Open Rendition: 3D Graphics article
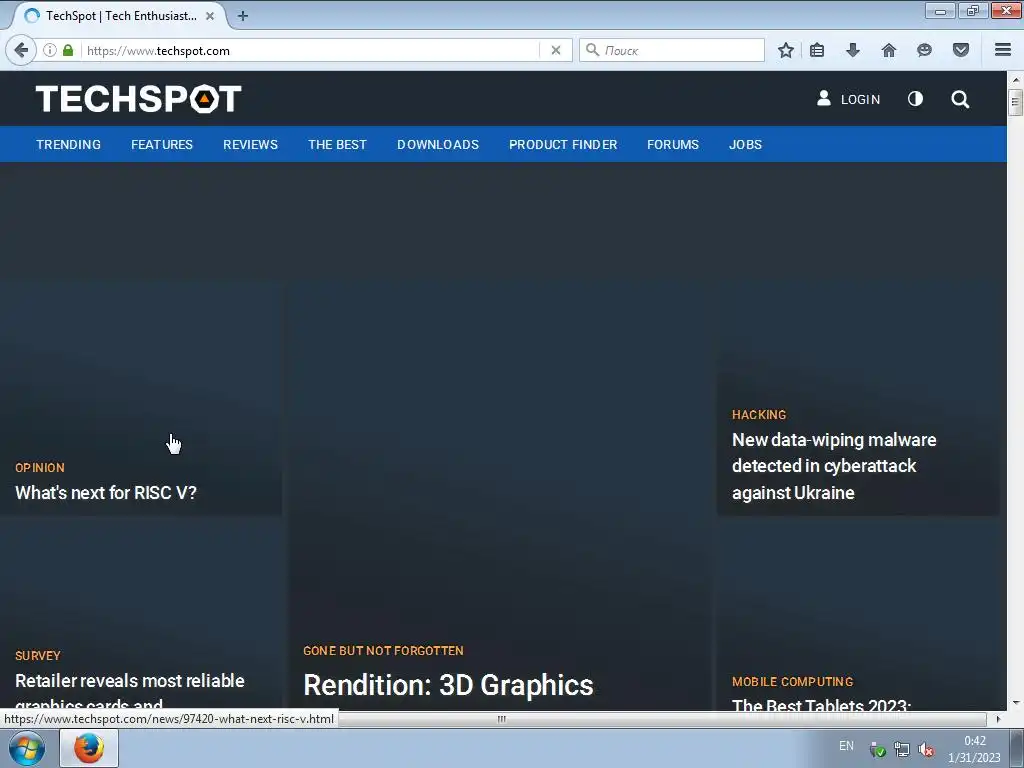Screen dimensions: 1024x768 [x=448, y=685]
